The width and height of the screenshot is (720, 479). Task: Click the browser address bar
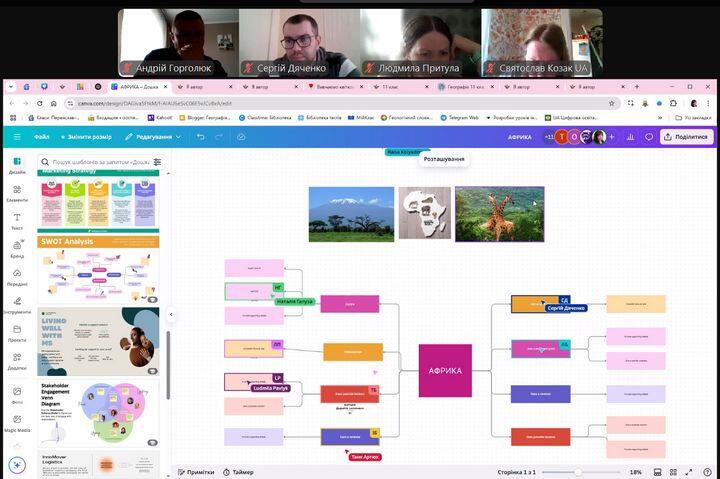[x=338, y=104]
